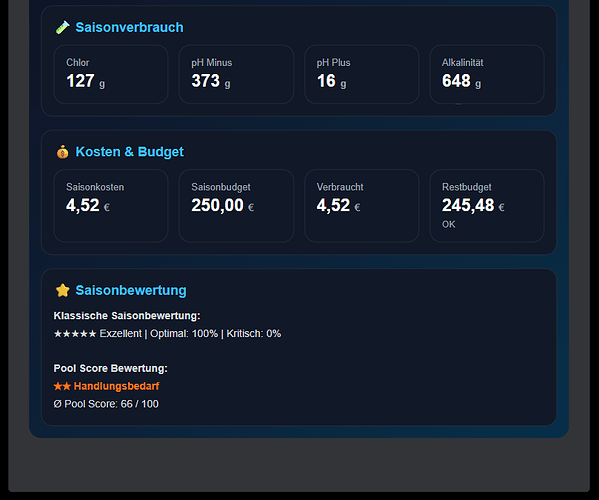Select the Saisonverbrauch section heading
The width and height of the screenshot is (599, 500).
click(130, 28)
